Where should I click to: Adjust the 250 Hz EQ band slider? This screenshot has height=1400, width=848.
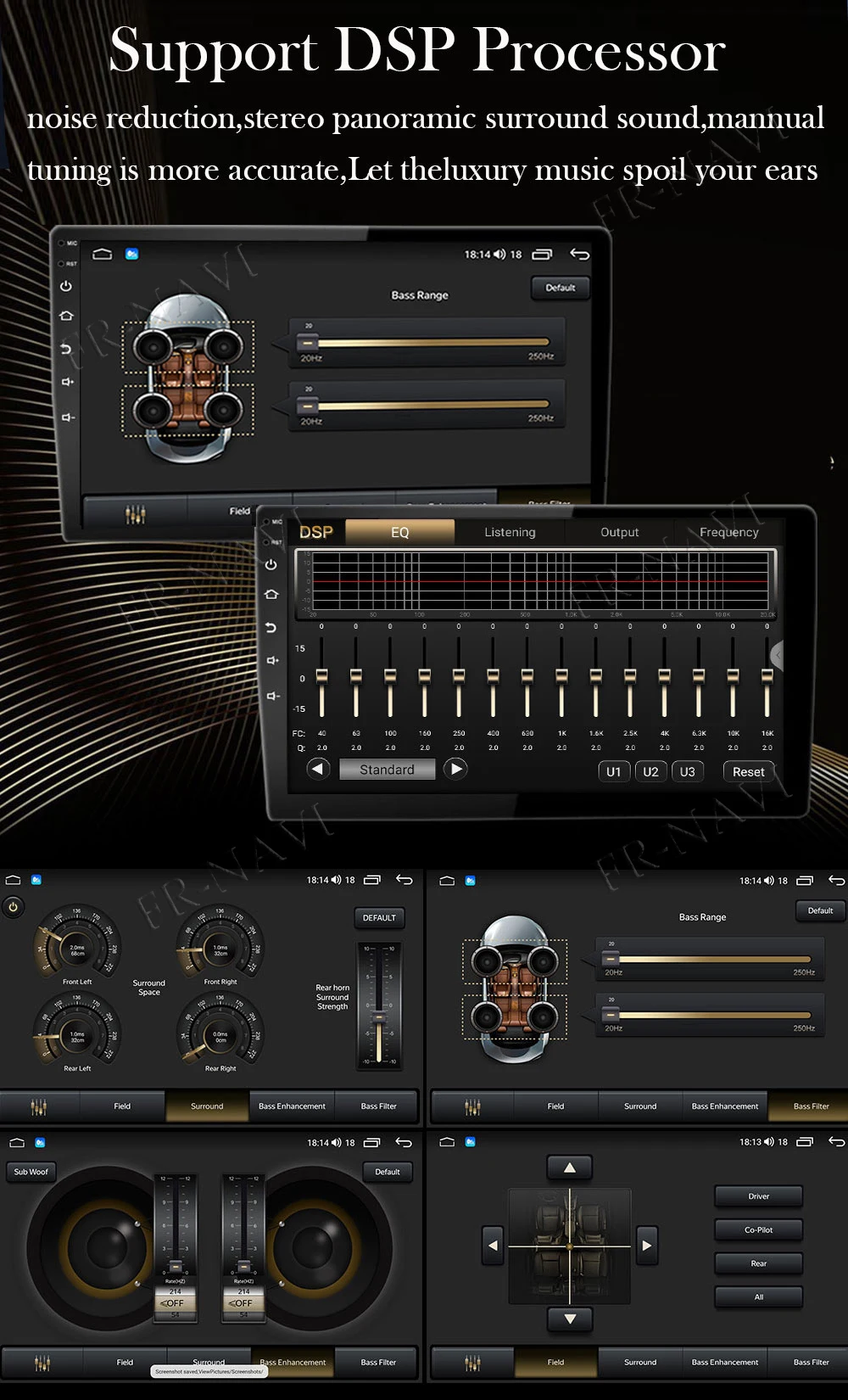[459, 678]
